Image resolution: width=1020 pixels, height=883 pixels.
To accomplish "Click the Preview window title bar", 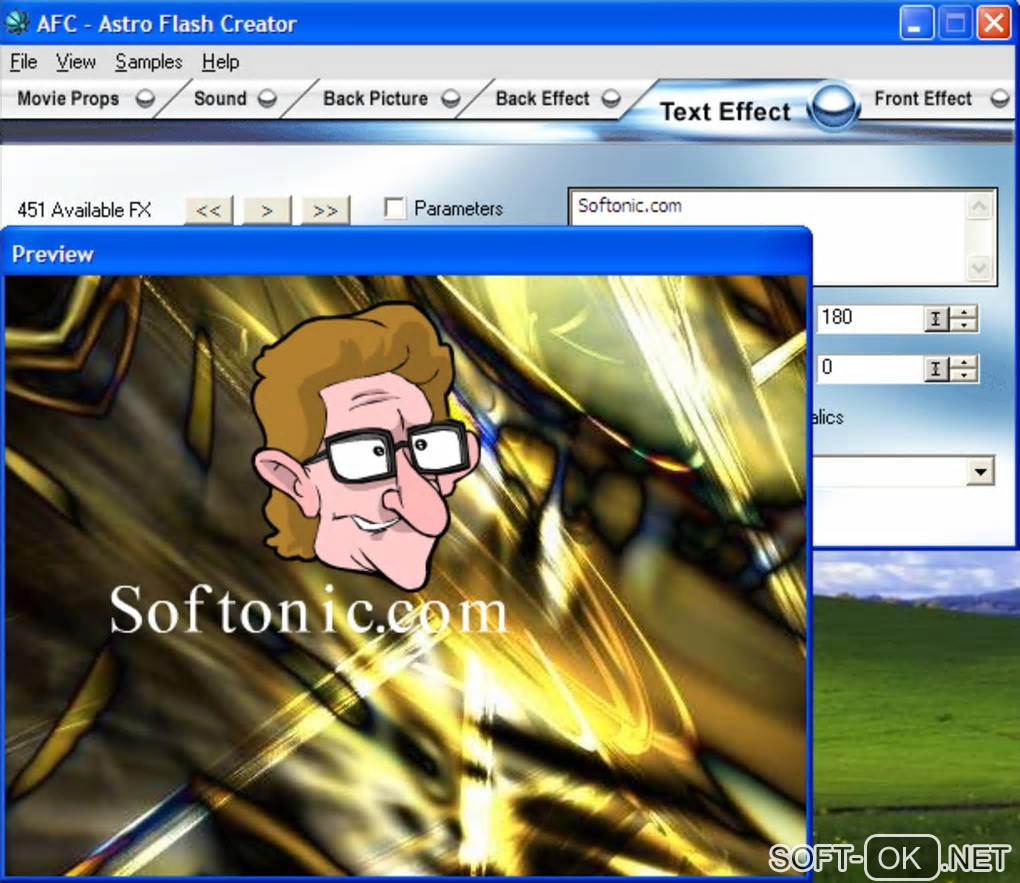I will coord(406,254).
